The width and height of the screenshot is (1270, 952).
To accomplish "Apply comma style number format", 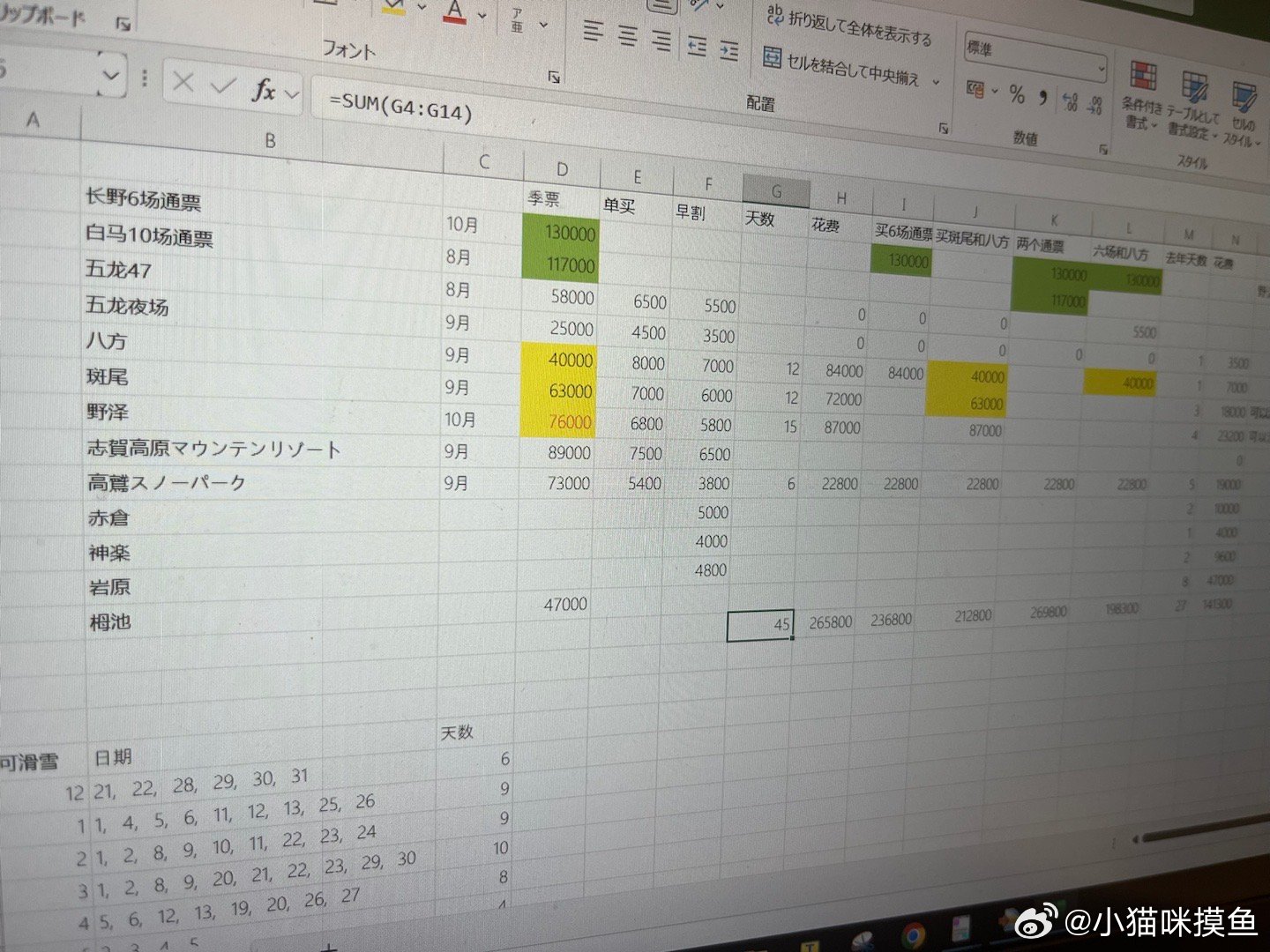I will [1042, 96].
